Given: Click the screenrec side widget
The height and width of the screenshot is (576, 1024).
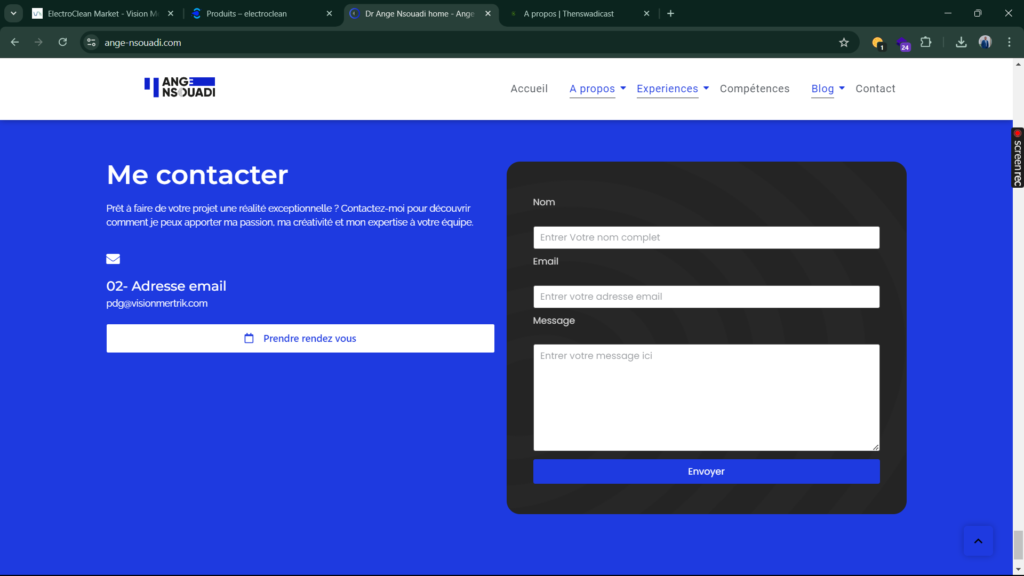Looking at the screenshot, I should click(x=1017, y=157).
